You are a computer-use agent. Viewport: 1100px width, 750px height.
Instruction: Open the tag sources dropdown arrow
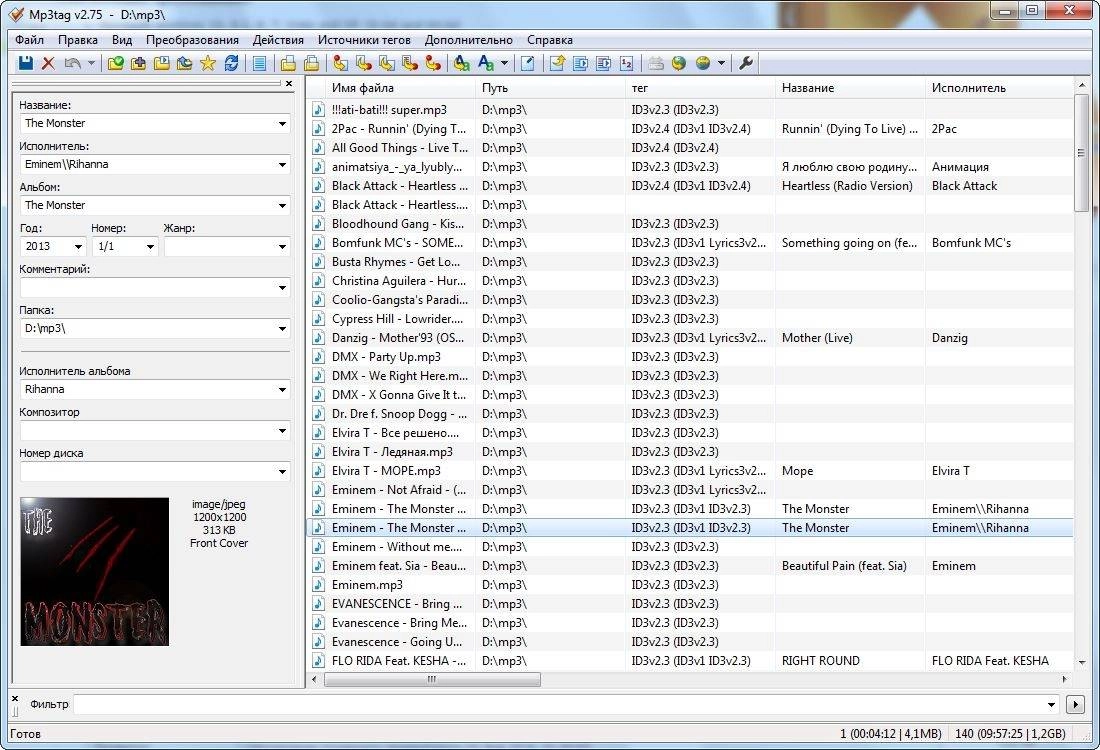[x=721, y=63]
